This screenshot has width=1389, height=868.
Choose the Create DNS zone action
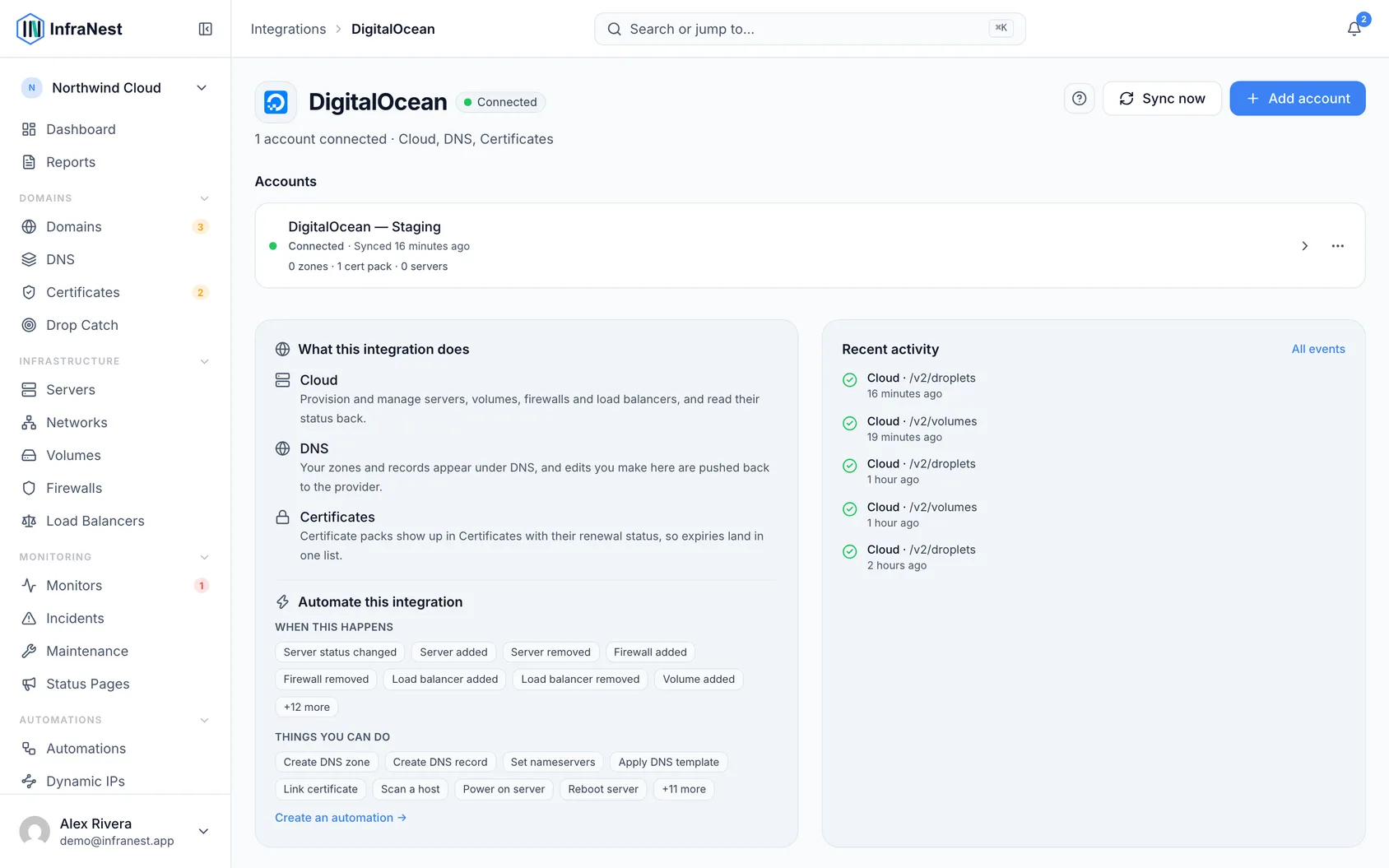pos(327,763)
